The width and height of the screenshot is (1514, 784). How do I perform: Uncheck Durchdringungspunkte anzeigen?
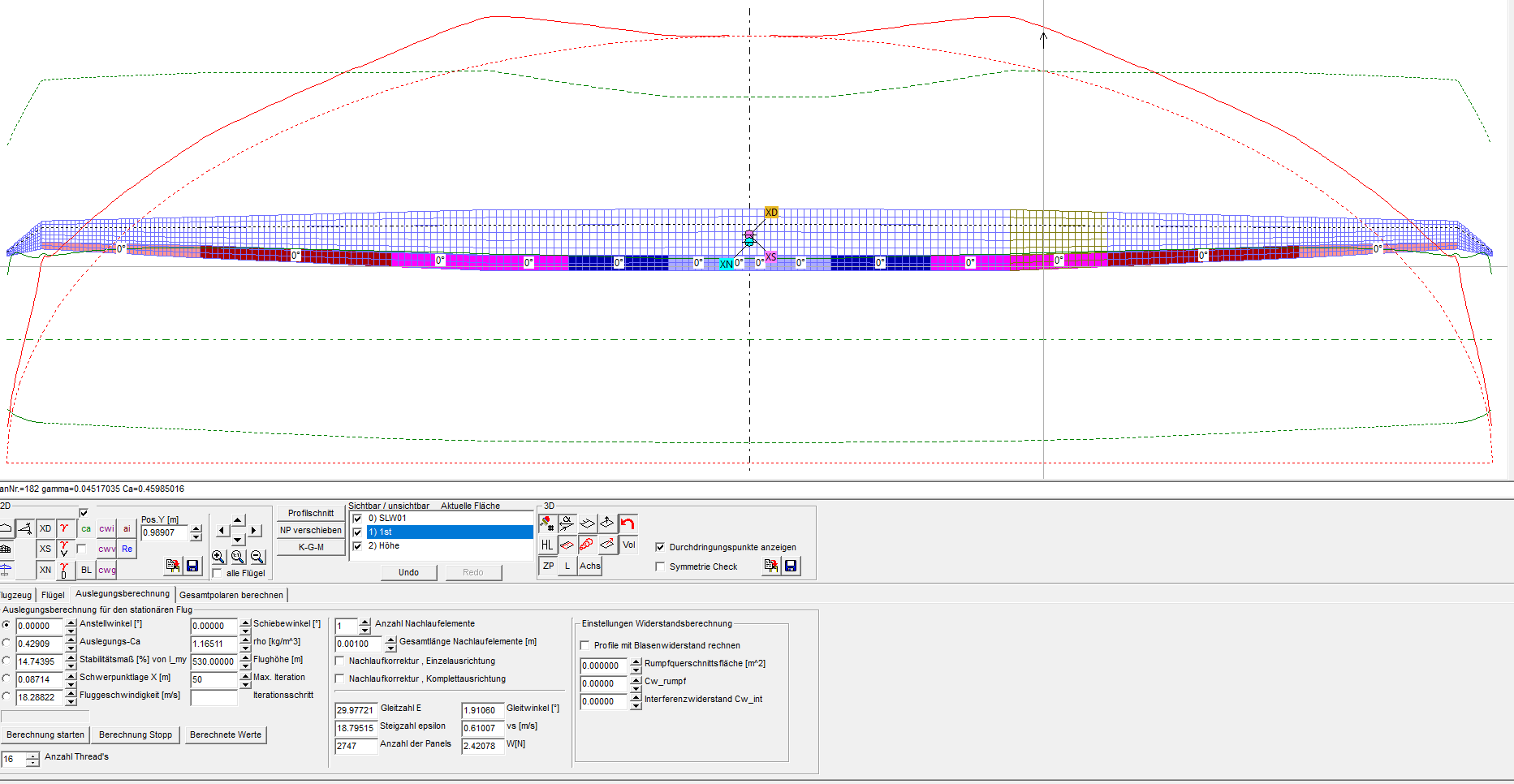(660, 547)
